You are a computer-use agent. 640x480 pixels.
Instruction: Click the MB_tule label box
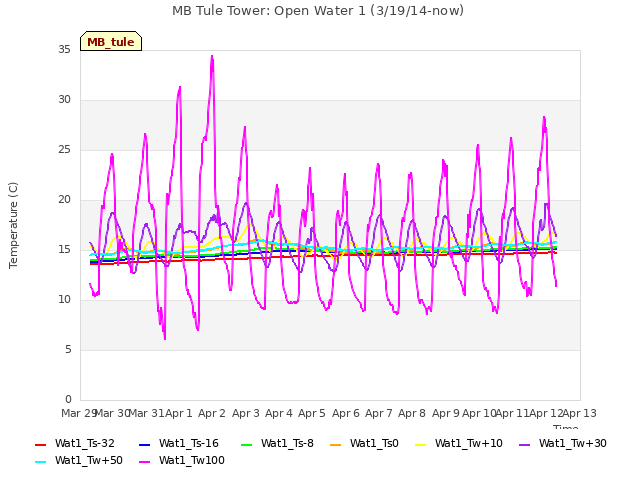(x=111, y=41)
